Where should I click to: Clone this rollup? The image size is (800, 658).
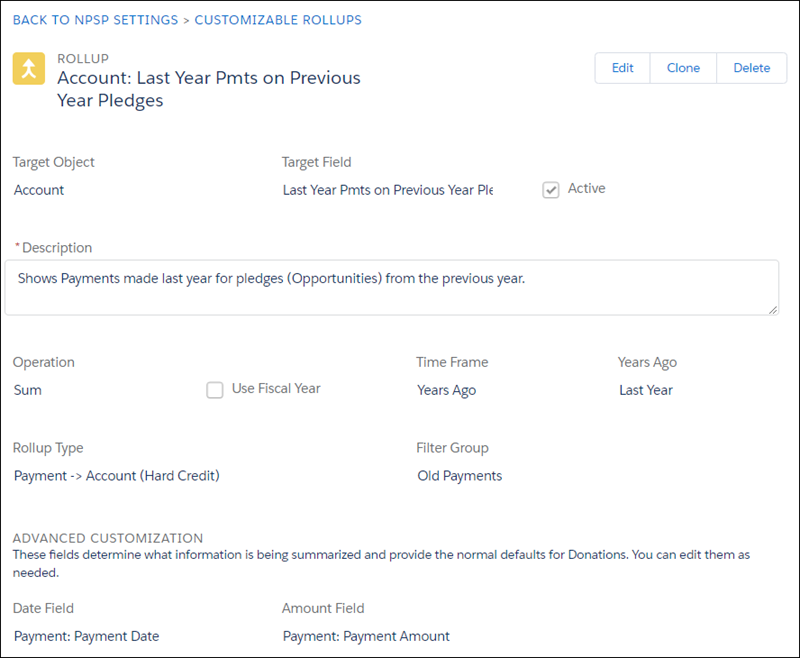(x=683, y=68)
